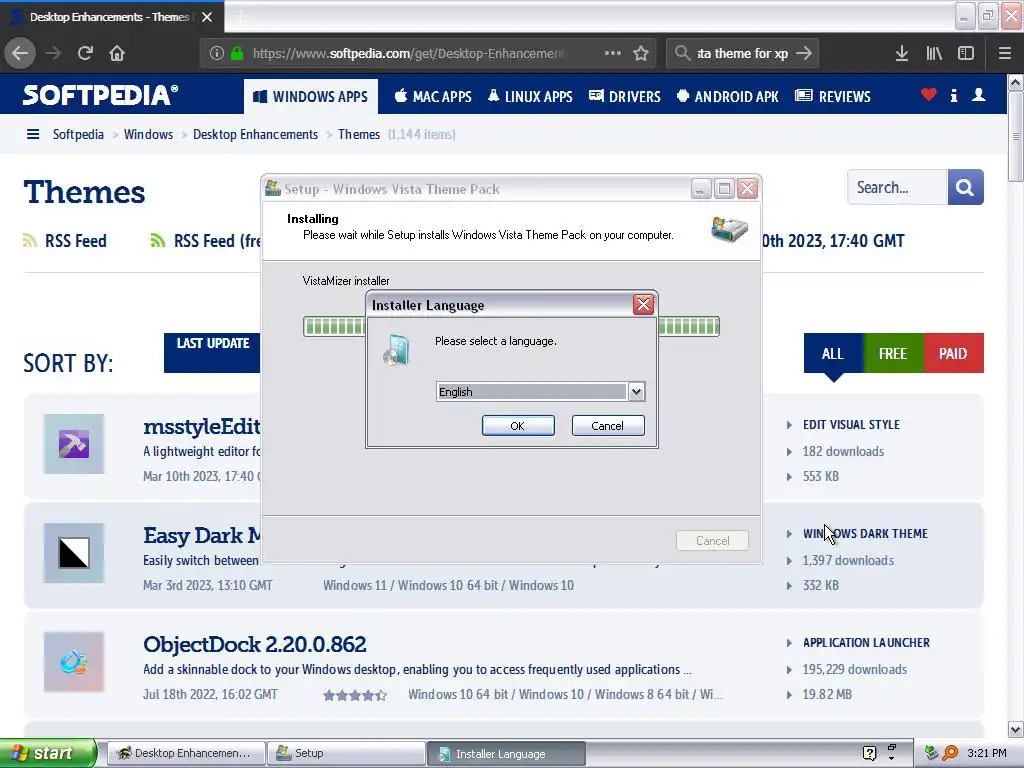Open the Softpedia breadcrumb hamburger menu
Screen dimensions: 1024x768
tap(33, 135)
